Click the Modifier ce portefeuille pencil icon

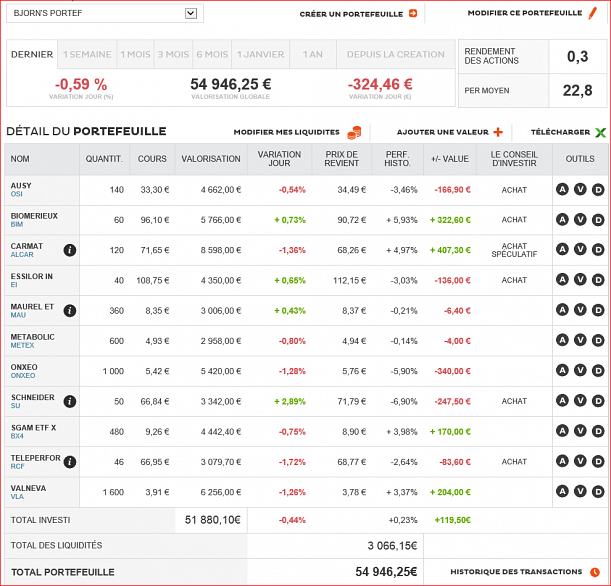tap(593, 13)
